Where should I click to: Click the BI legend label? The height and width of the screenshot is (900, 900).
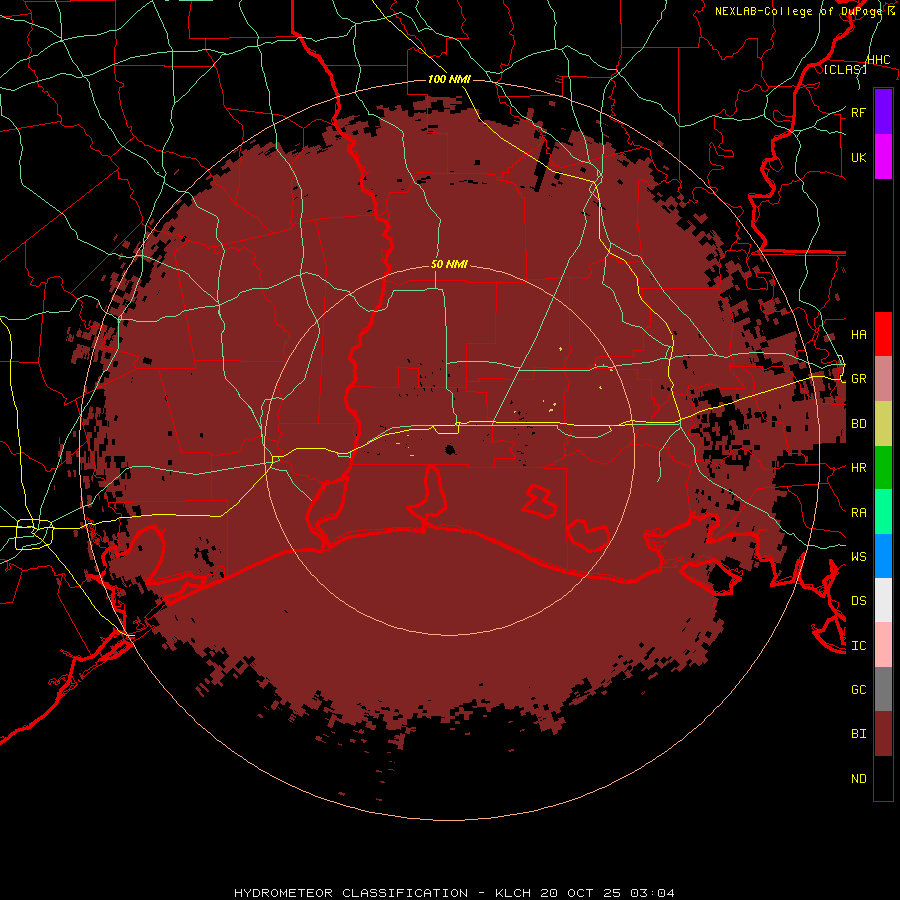pos(858,734)
